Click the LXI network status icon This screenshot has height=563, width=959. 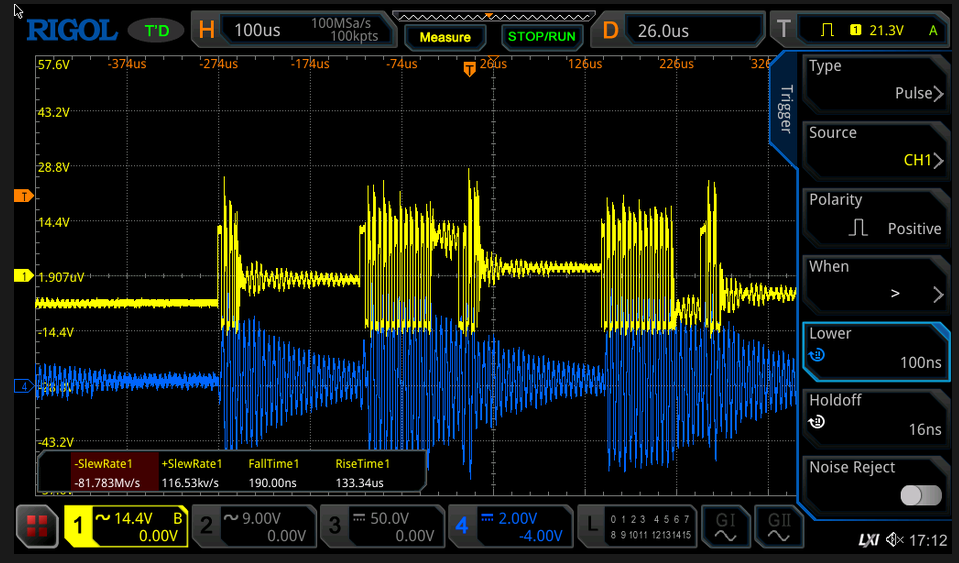(x=868, y=540)
